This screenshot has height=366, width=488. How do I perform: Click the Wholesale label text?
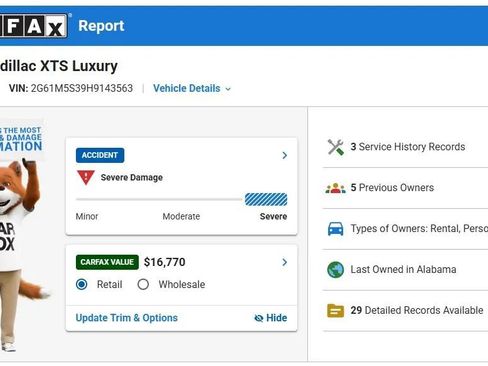coord(182,284)
